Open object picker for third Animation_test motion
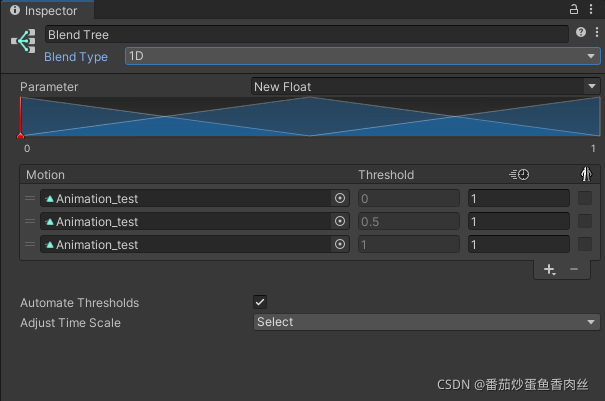605x401 pixels. (x=340, y=244)
